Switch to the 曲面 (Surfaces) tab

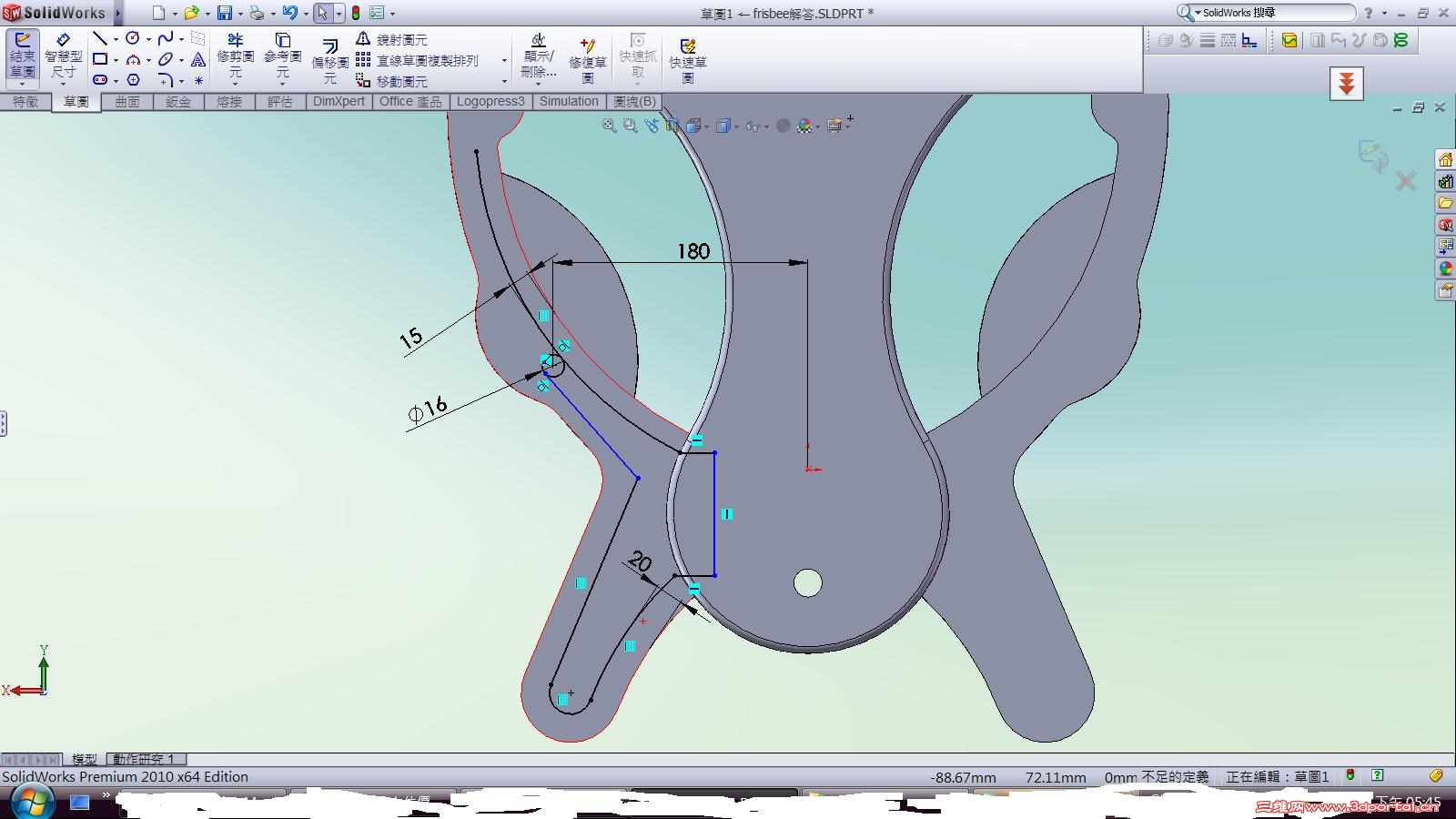click(127, 102)
